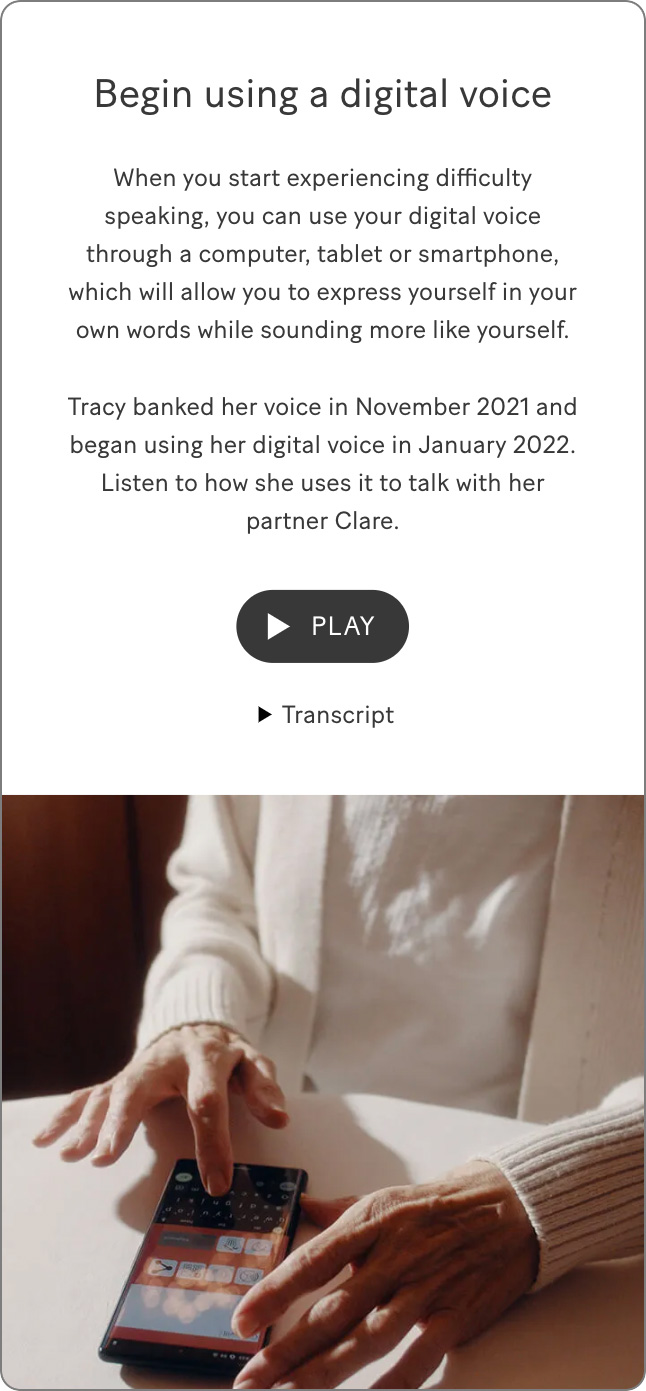The width and height of the screenshot is (646, 1391).
Task: Click the paragraph about difficulty speaking
Action: pos(323,254)
